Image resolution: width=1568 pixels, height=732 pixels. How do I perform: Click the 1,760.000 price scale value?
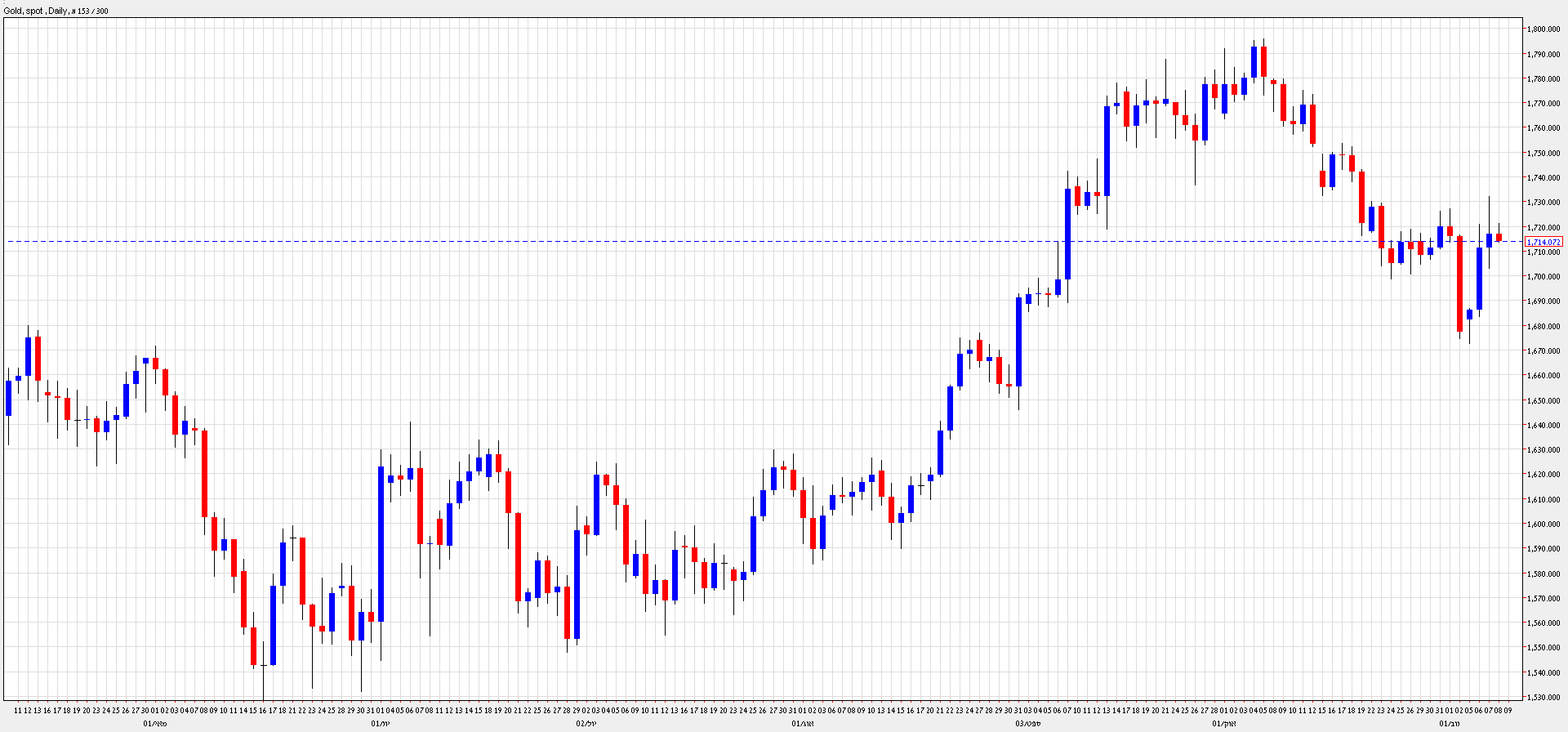pos(1543,128)
